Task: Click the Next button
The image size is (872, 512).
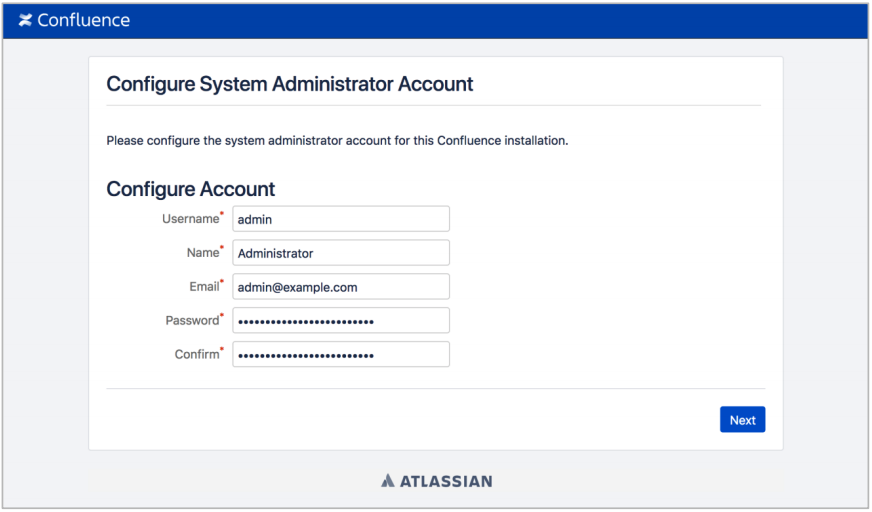Action: click(x=742, y=420)
